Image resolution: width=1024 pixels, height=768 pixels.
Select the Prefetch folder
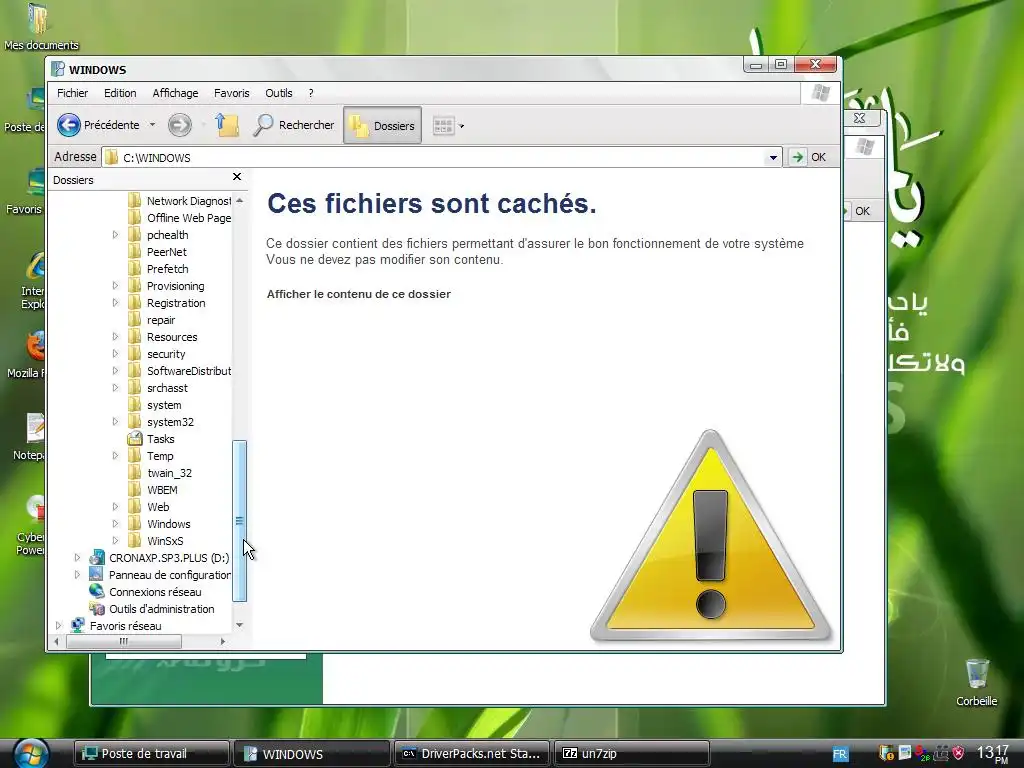click(158, 269)
